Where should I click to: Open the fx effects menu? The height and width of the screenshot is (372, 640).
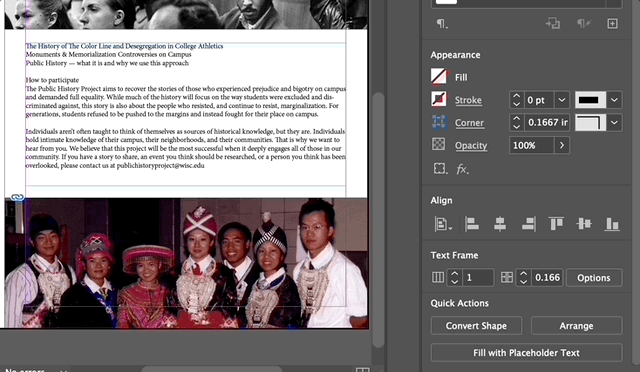coord(462,169)
